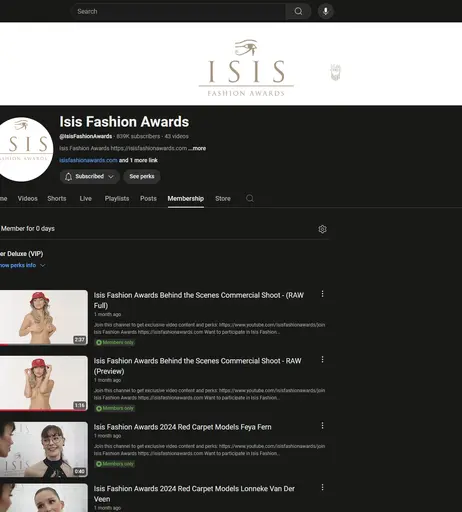Expand show perks info chevron

pyautogui.click(x=43, y=265)
